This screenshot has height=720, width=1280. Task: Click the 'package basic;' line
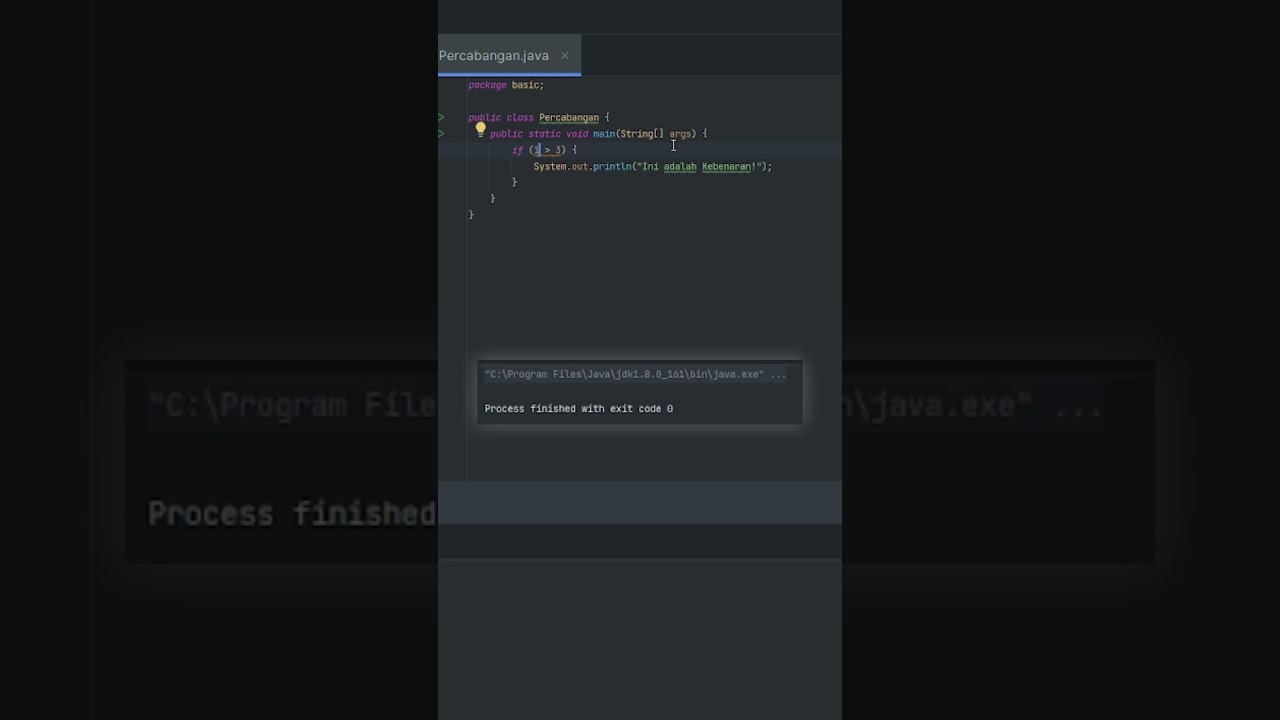[x=506, y=85]
